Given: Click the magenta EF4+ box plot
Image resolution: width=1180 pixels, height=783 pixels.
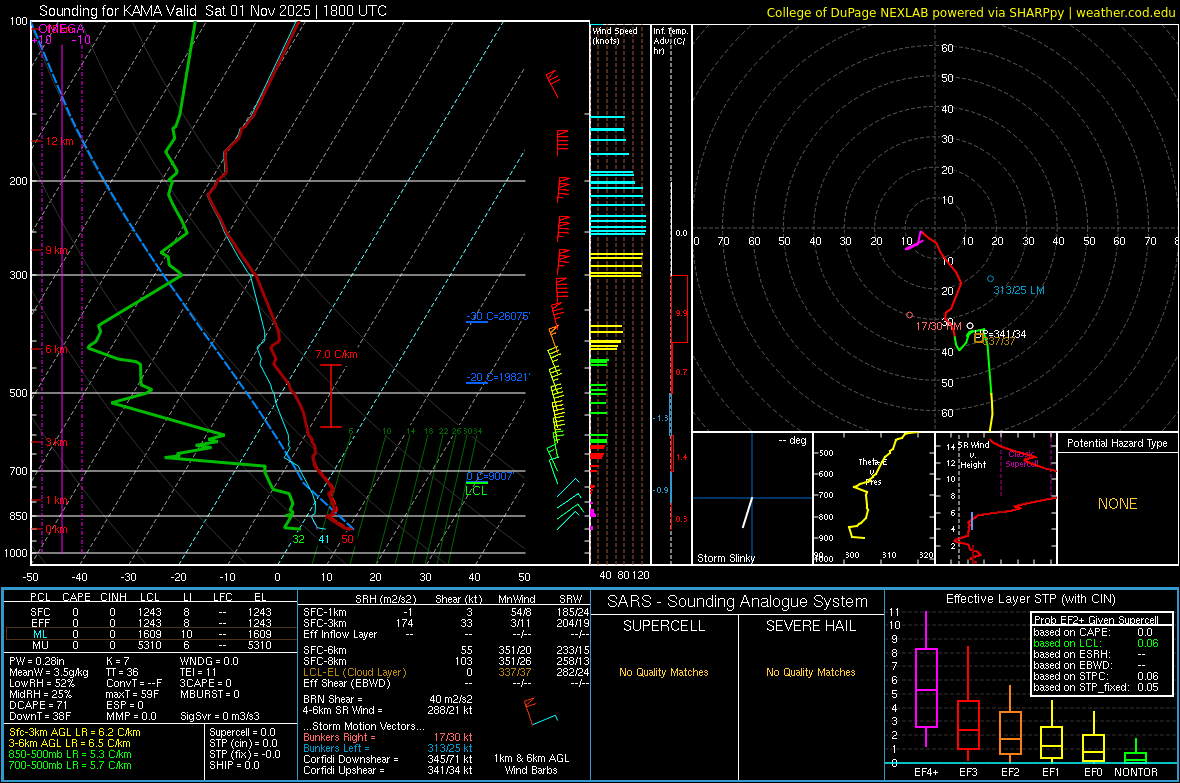Looking at the screenshot, I should coord(926,680).
